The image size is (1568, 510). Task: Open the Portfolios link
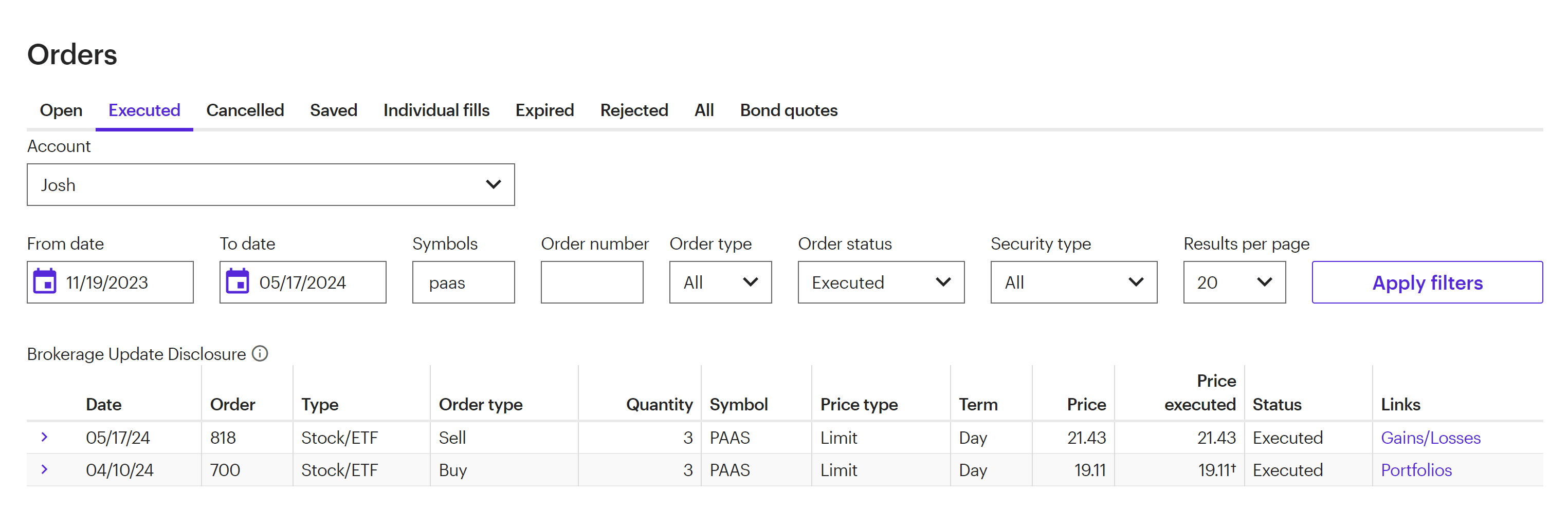point(1416,470)
